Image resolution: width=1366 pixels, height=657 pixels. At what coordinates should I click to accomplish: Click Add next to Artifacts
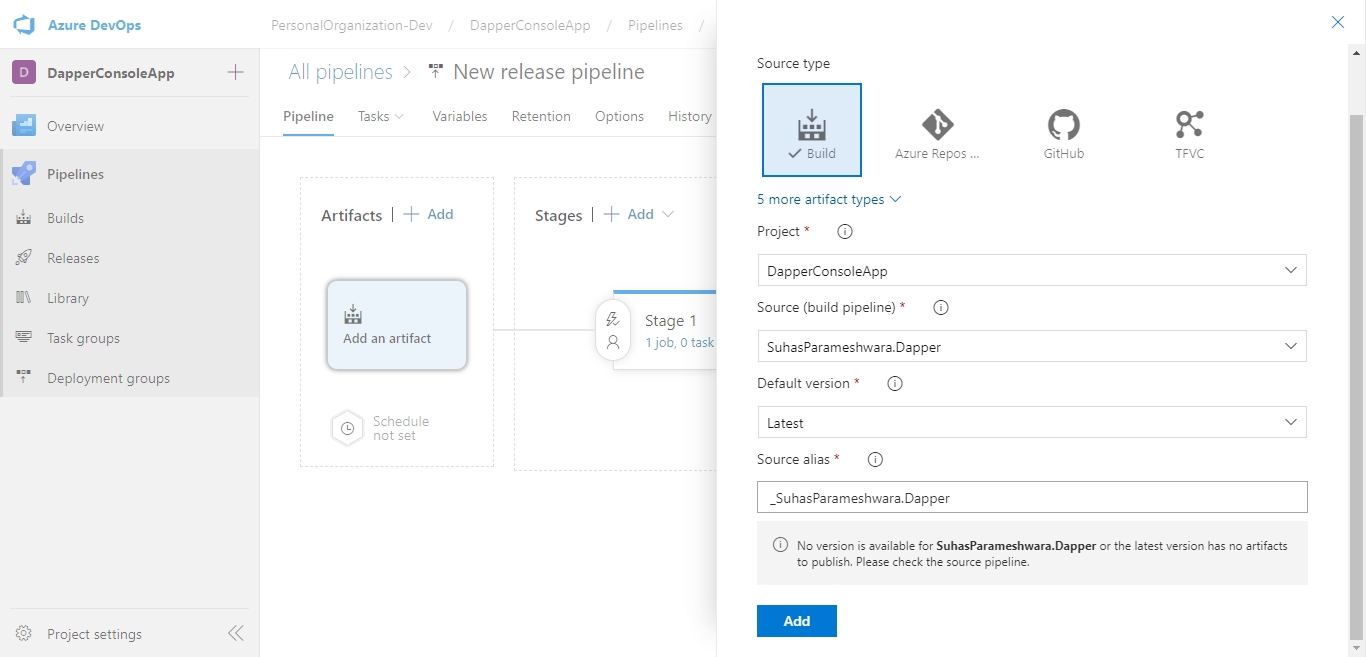(x=428, y=214)
